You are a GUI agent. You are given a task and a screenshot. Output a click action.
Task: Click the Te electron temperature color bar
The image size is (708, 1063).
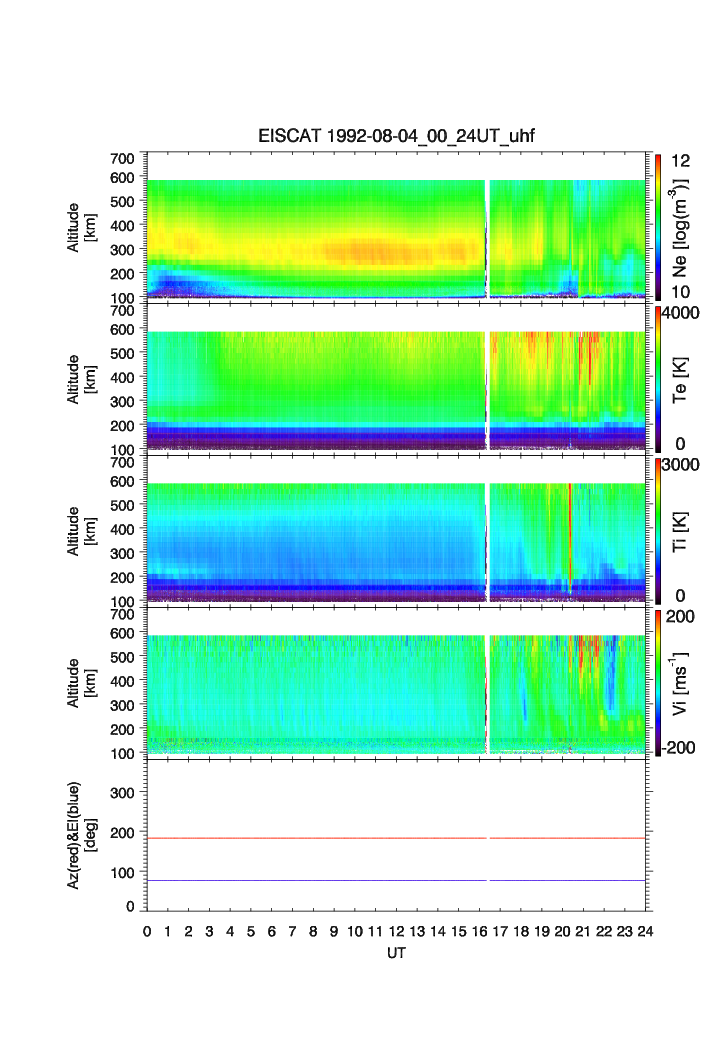coord(658,379)
